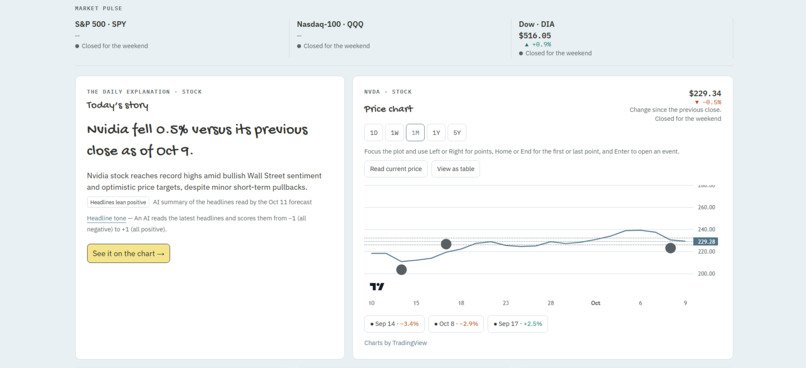Click the $229.34 NVDA price
806x368 pixels.
[705, 93]
